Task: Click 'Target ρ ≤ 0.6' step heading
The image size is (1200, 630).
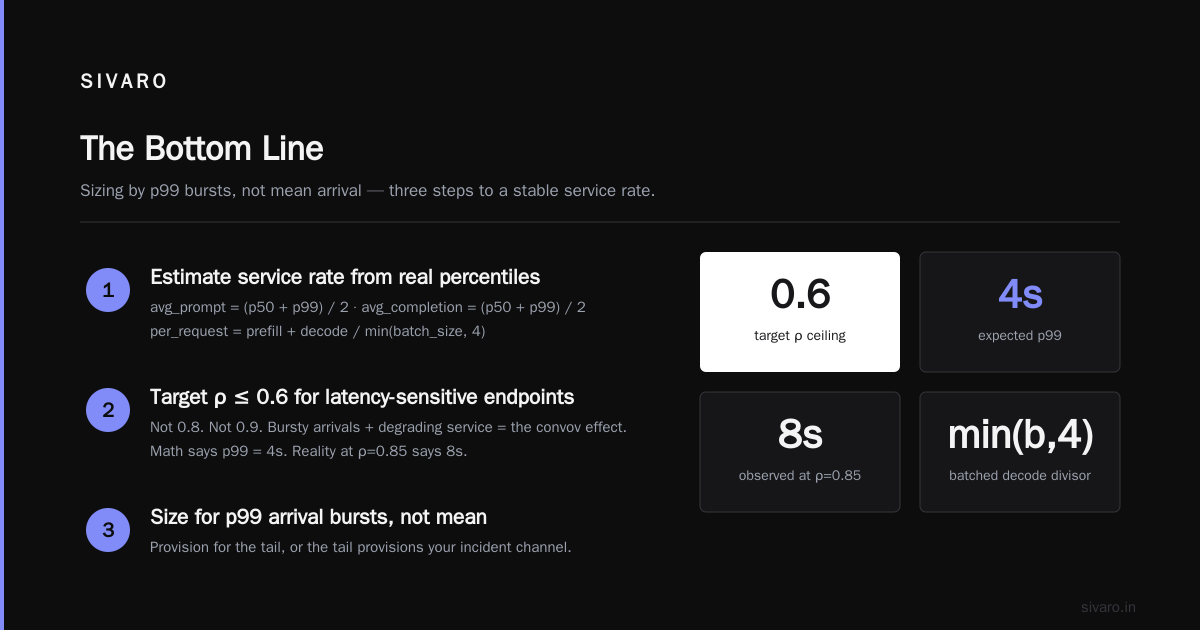Action: point(362,397)
